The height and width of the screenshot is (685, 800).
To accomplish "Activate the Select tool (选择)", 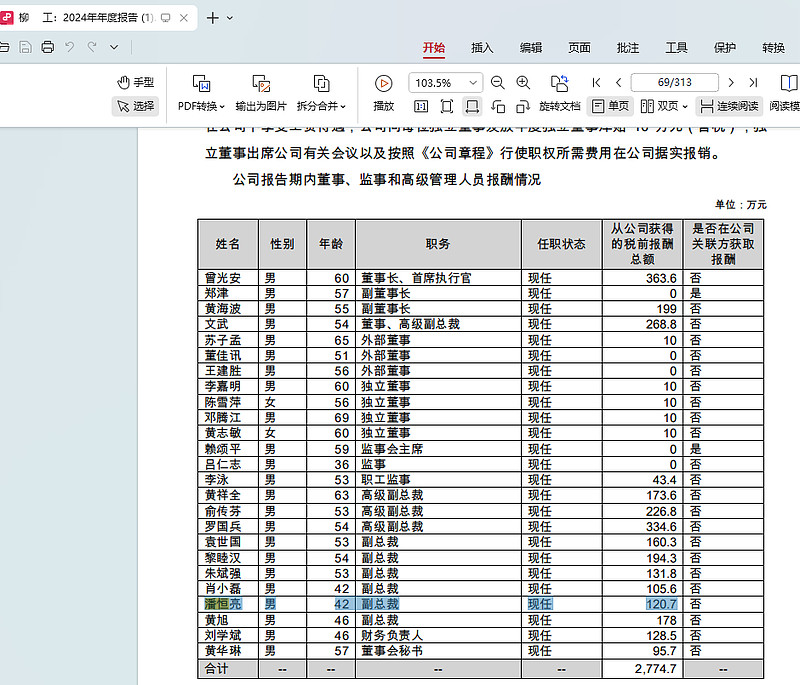I will 135,106.
